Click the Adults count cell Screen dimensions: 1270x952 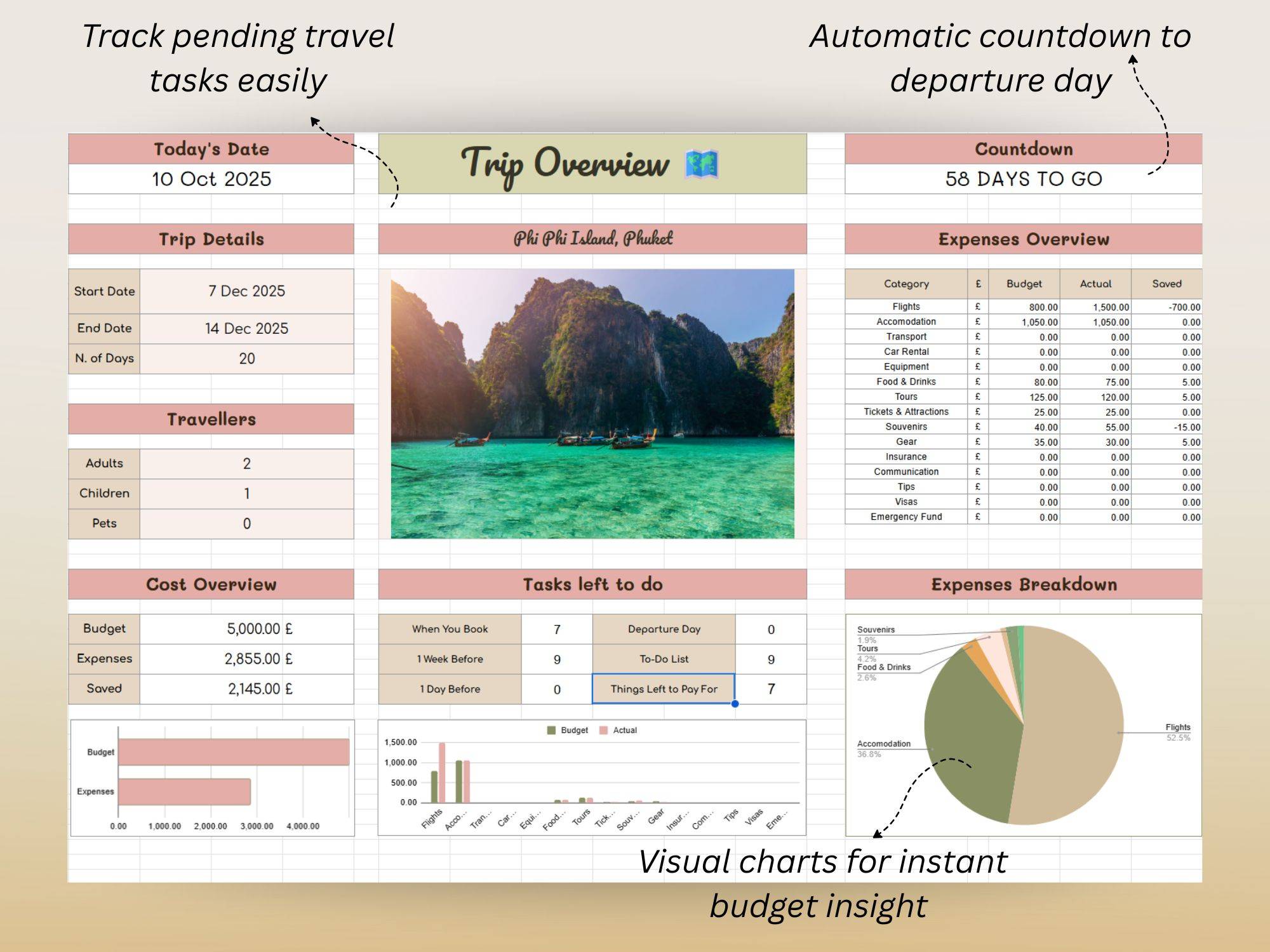tap(246, 464)
